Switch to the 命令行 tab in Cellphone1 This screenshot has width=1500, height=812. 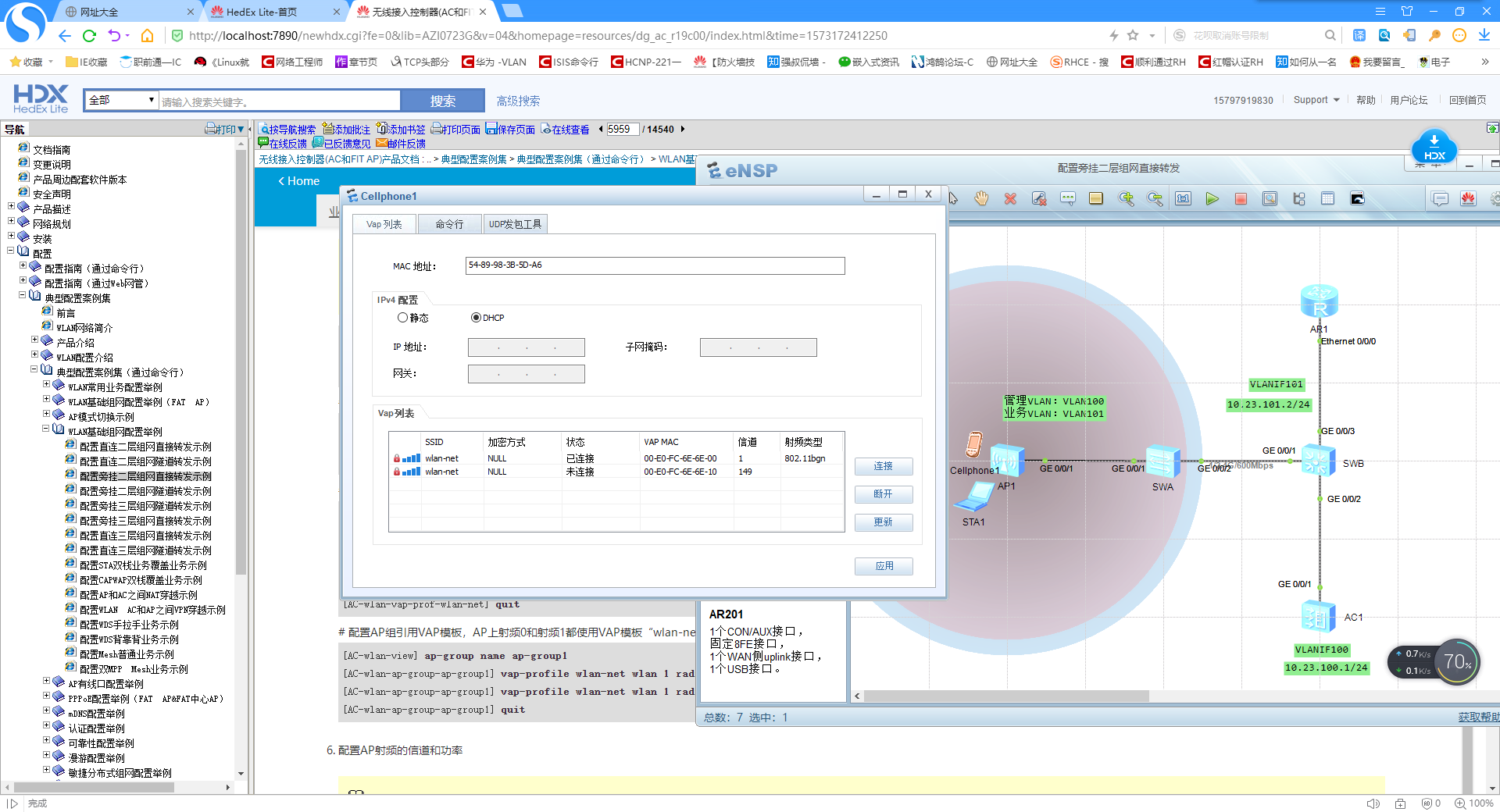(x=449, y=224)
